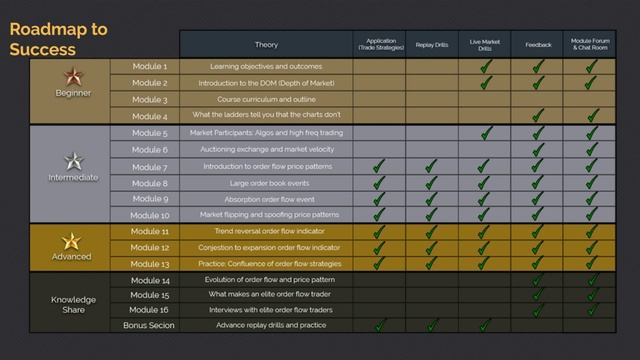Click Module 11 Application checkmark
640x360 pixels.
(378, 232)
